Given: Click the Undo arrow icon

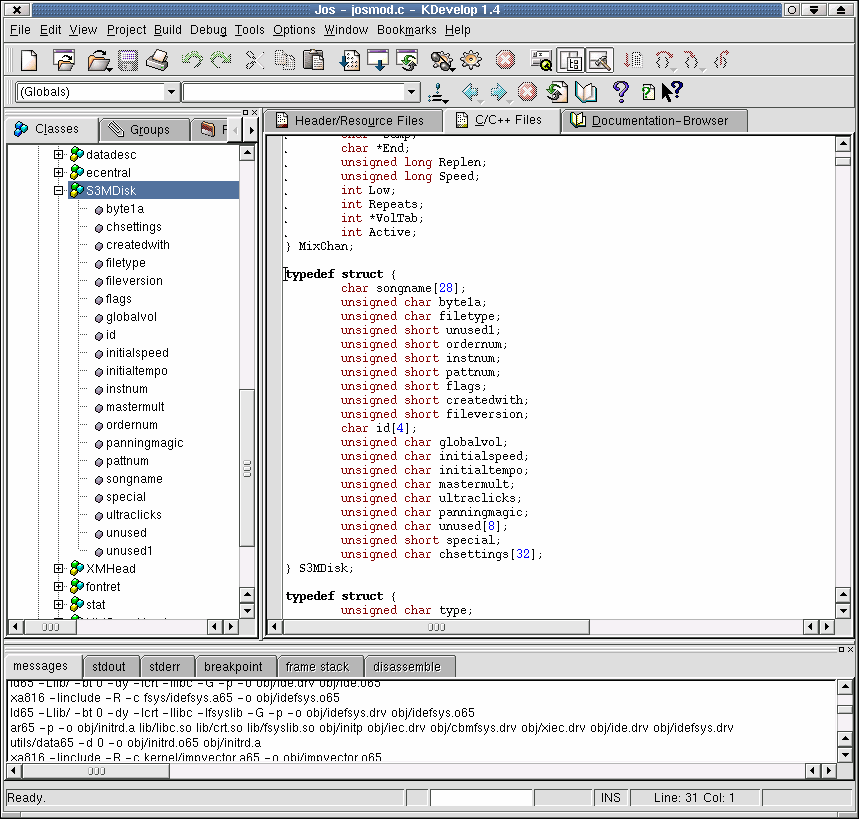Looking at the screenshot, I should [x=192, y=59].
